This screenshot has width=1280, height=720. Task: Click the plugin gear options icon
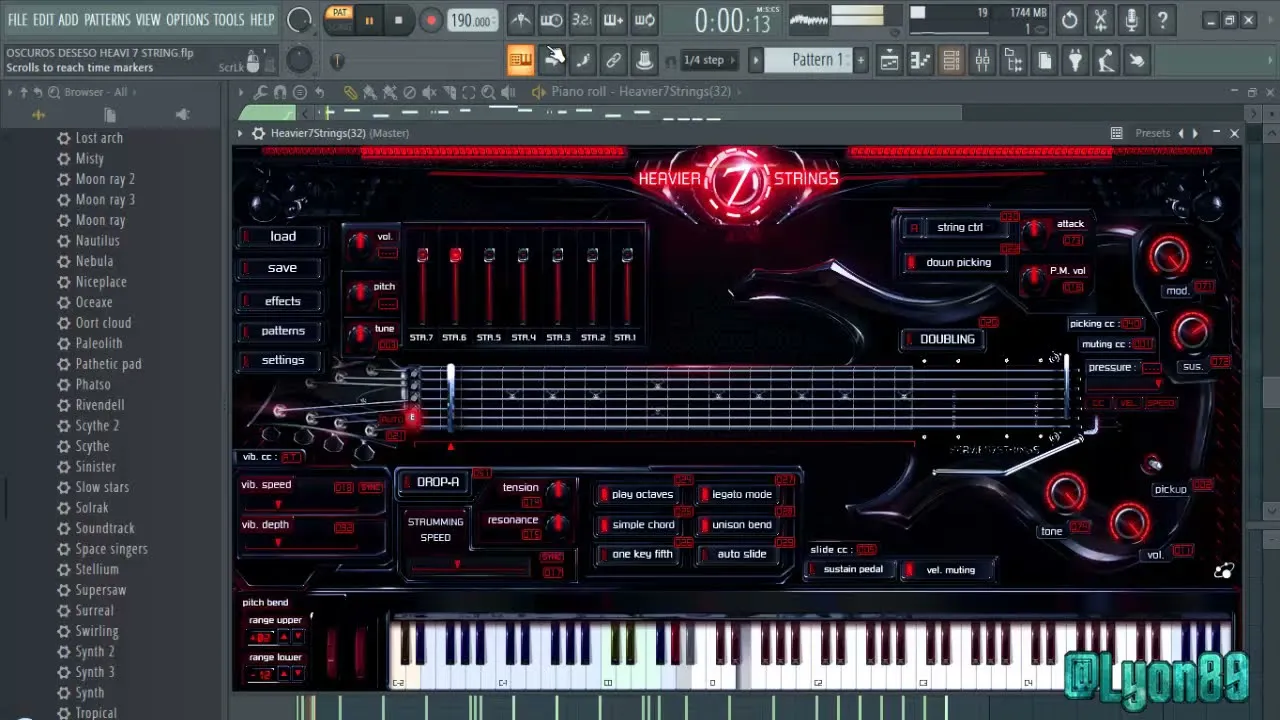click(258, 133)
